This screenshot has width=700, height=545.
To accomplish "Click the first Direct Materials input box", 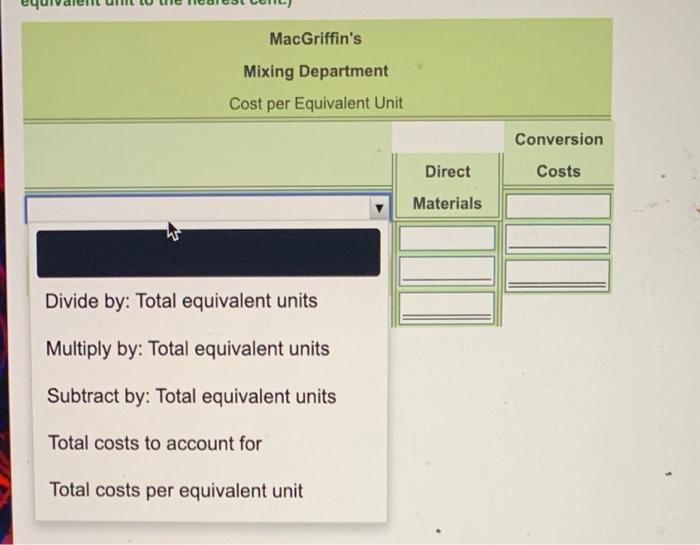I will coord(447,238).
